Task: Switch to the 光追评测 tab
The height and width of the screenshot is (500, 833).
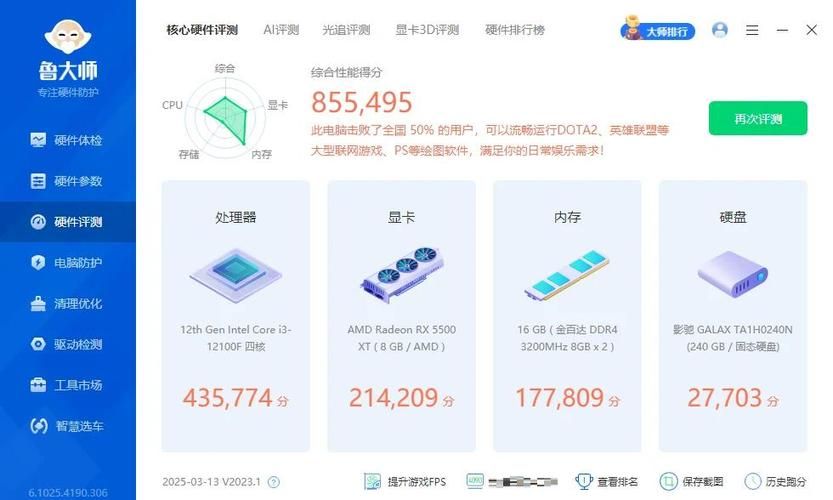Action: coord(346,30)
